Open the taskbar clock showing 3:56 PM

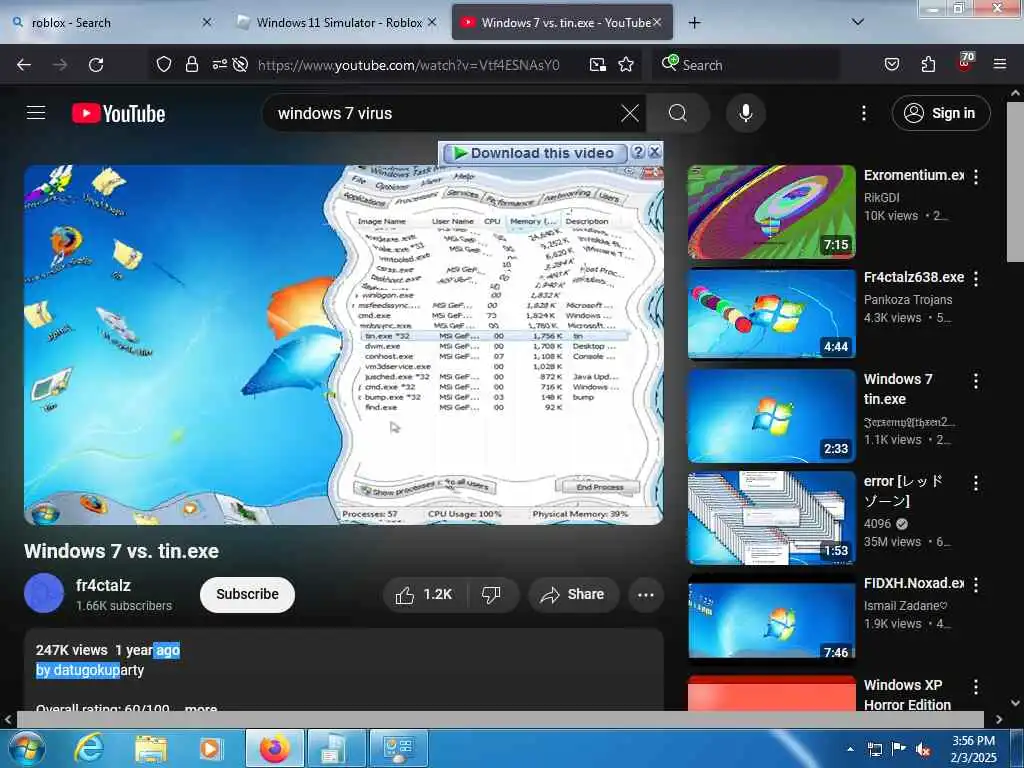974,749
